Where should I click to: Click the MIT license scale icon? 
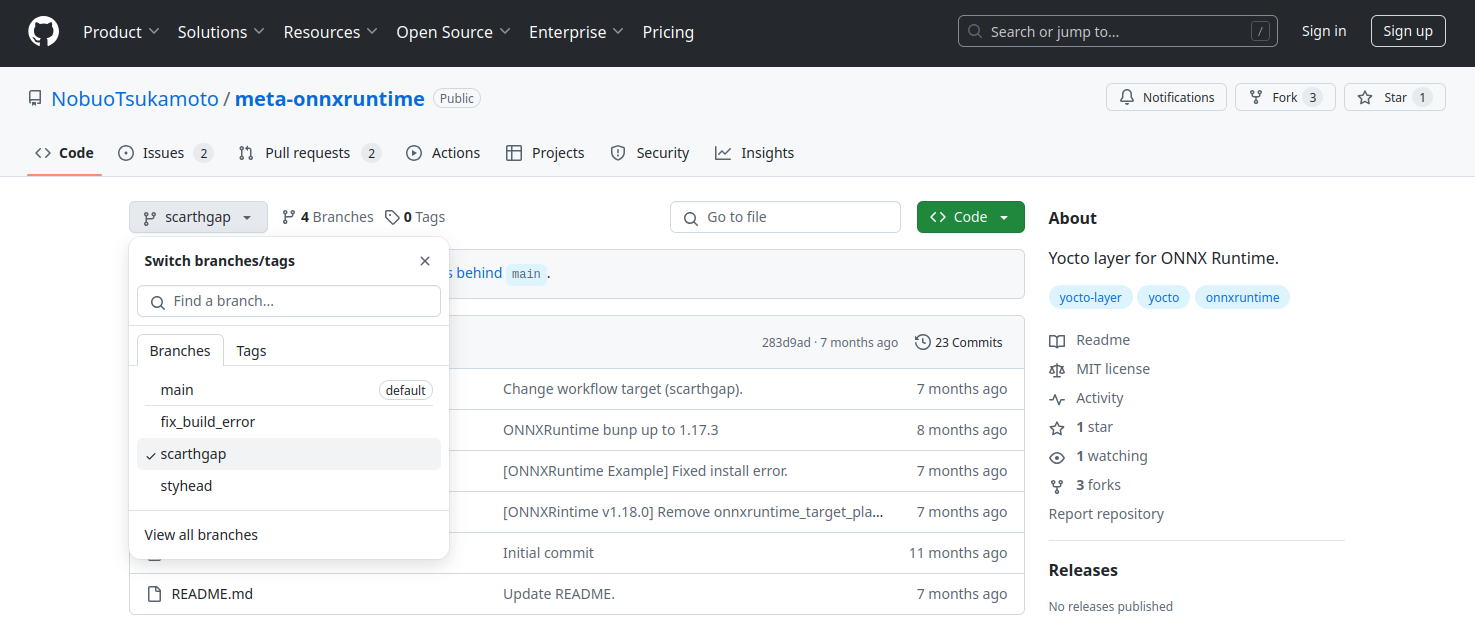click(1057, 369)
